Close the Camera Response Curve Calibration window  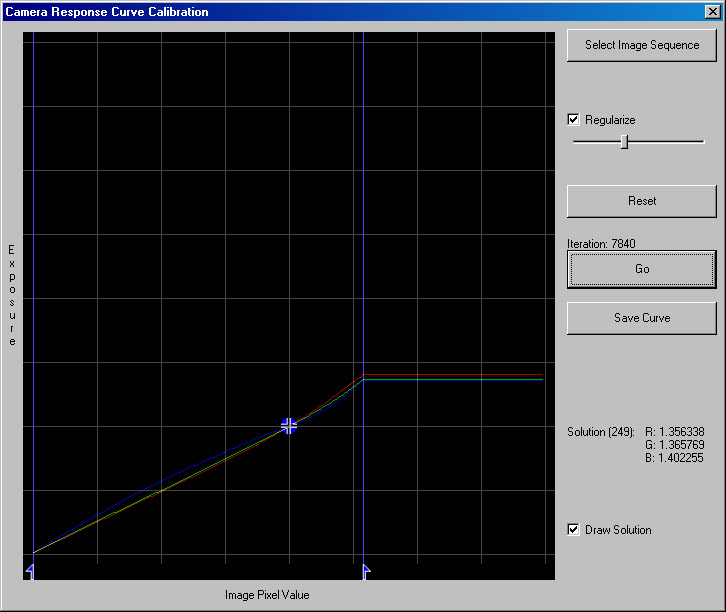point(712,12)
